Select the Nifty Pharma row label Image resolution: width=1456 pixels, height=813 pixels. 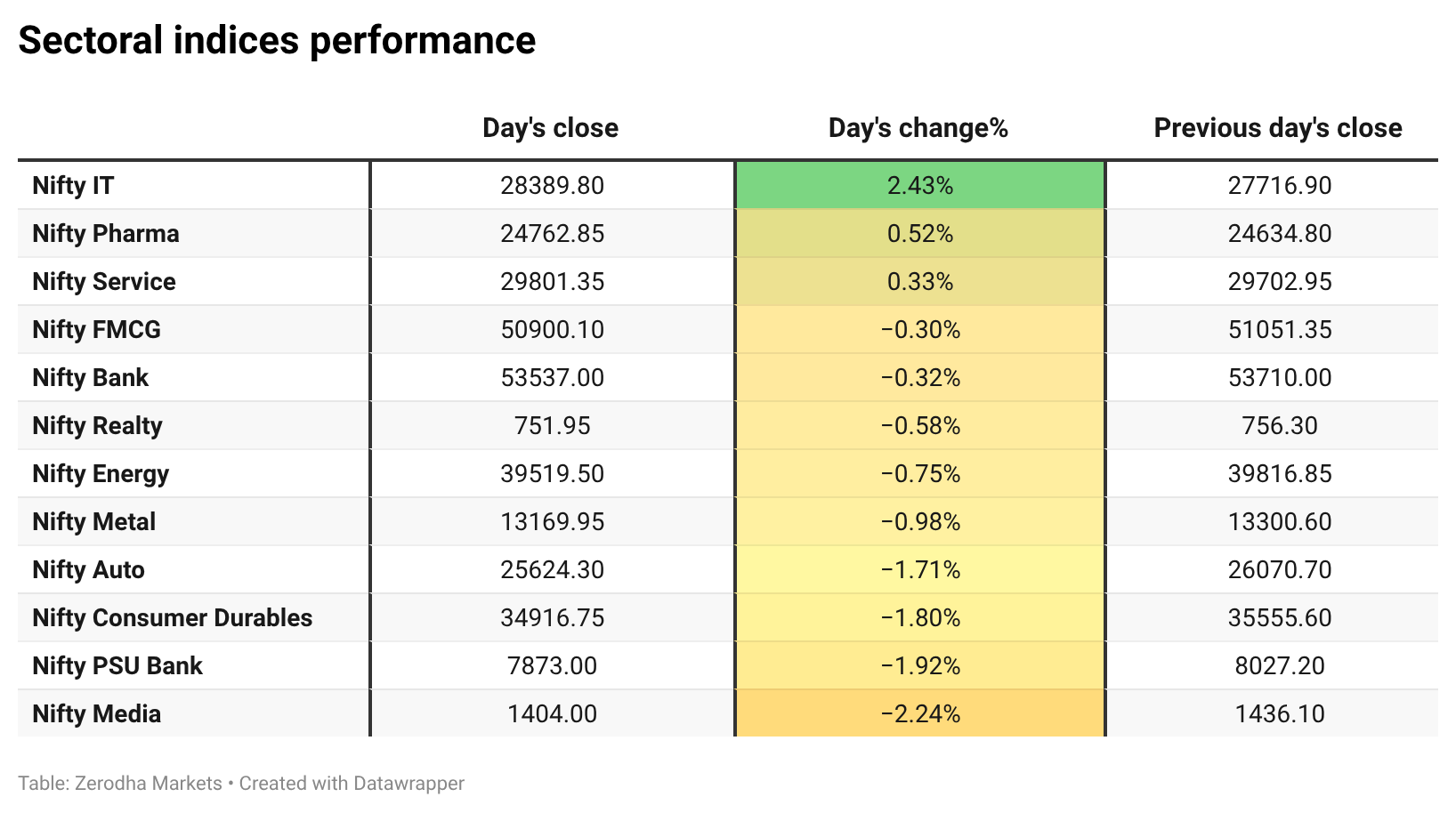[x=106, y=233]
